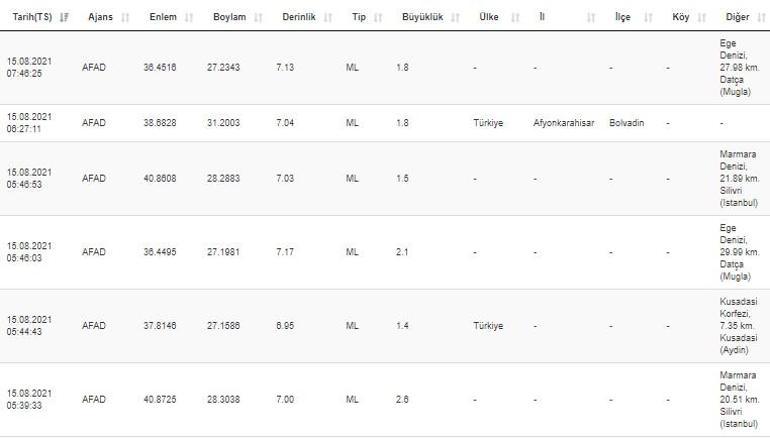Click the sort icon beside İl header
The height and width of the screenshot is (438, 770).
click(x=591, y=18)
